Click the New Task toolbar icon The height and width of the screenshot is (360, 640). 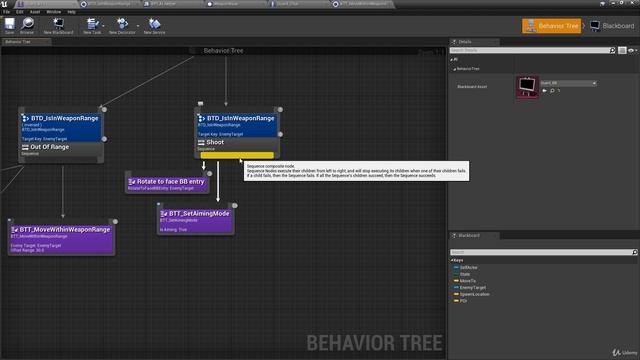click(92, 25)
